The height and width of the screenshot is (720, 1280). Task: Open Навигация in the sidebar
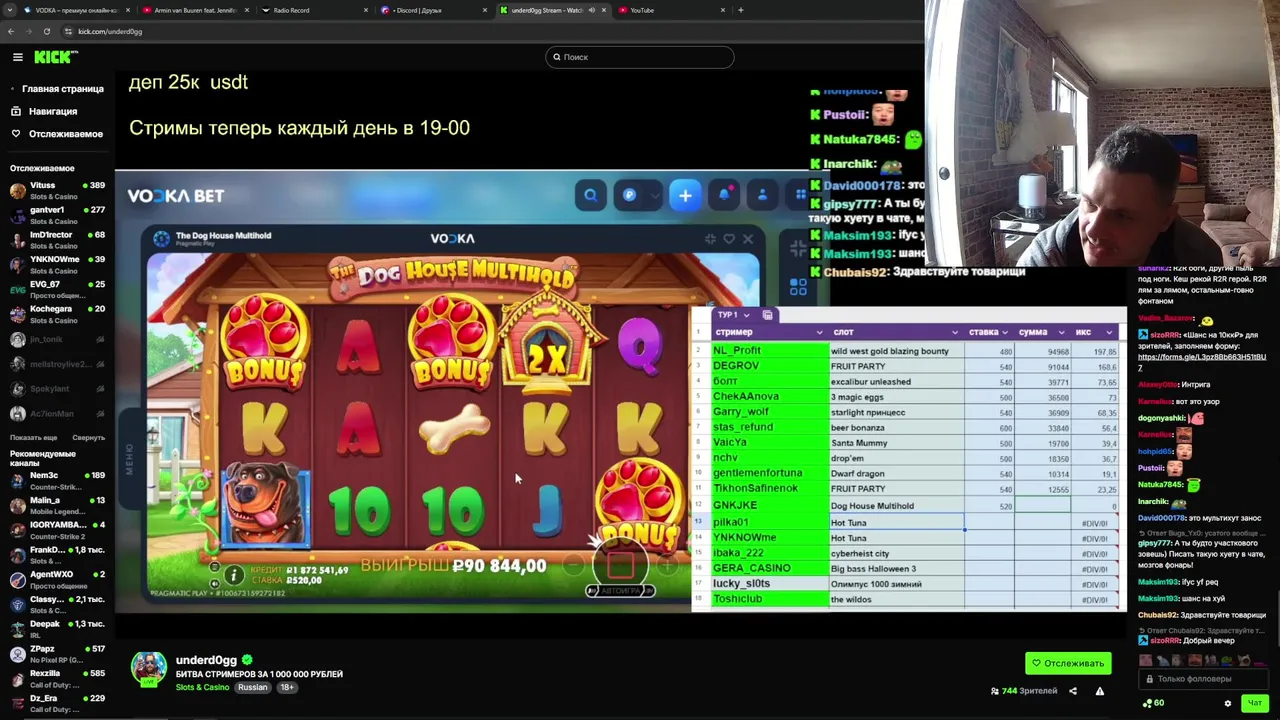(x=44, y=111)
